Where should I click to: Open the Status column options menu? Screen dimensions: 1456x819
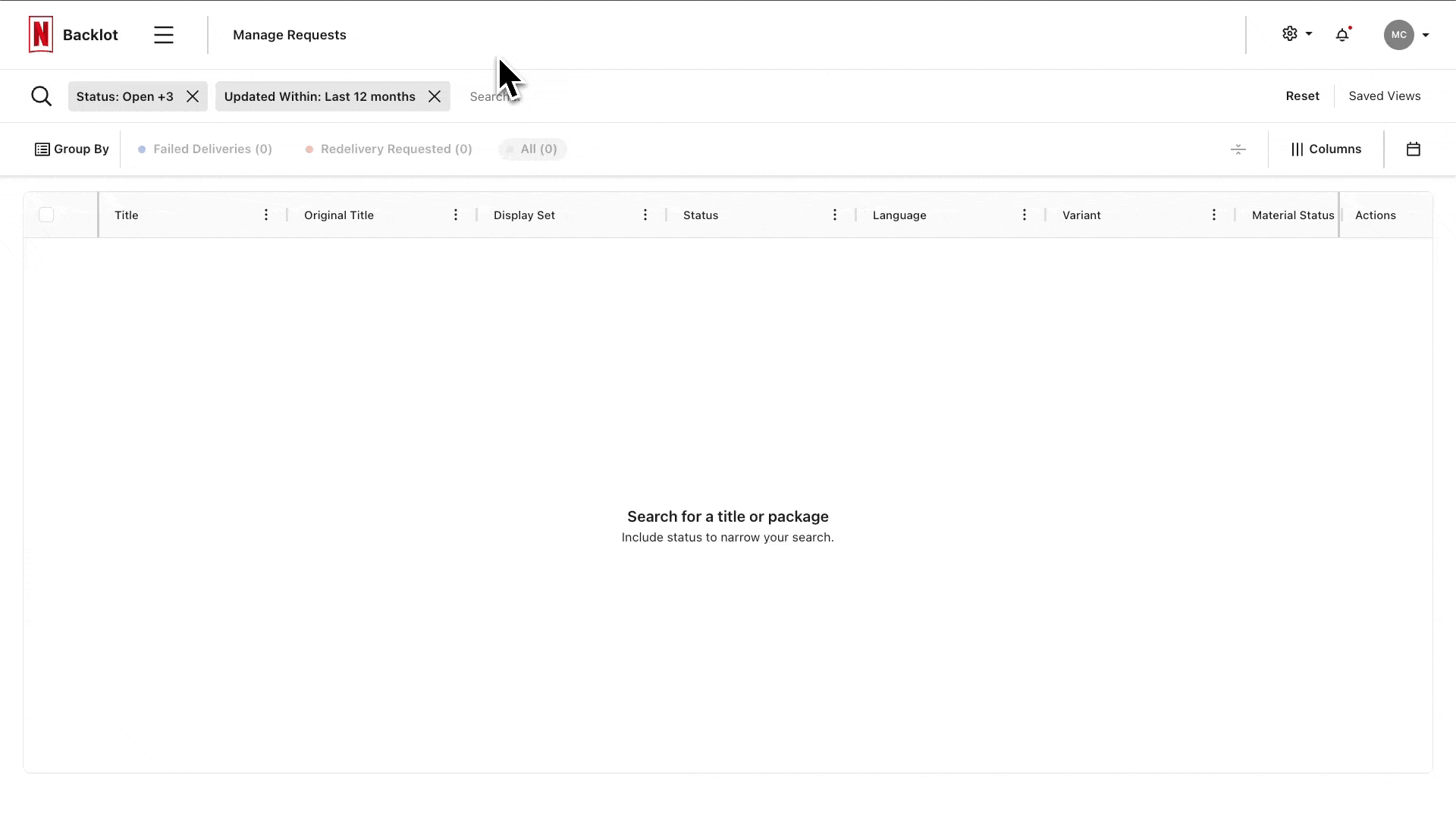click(x=834, y=215)
